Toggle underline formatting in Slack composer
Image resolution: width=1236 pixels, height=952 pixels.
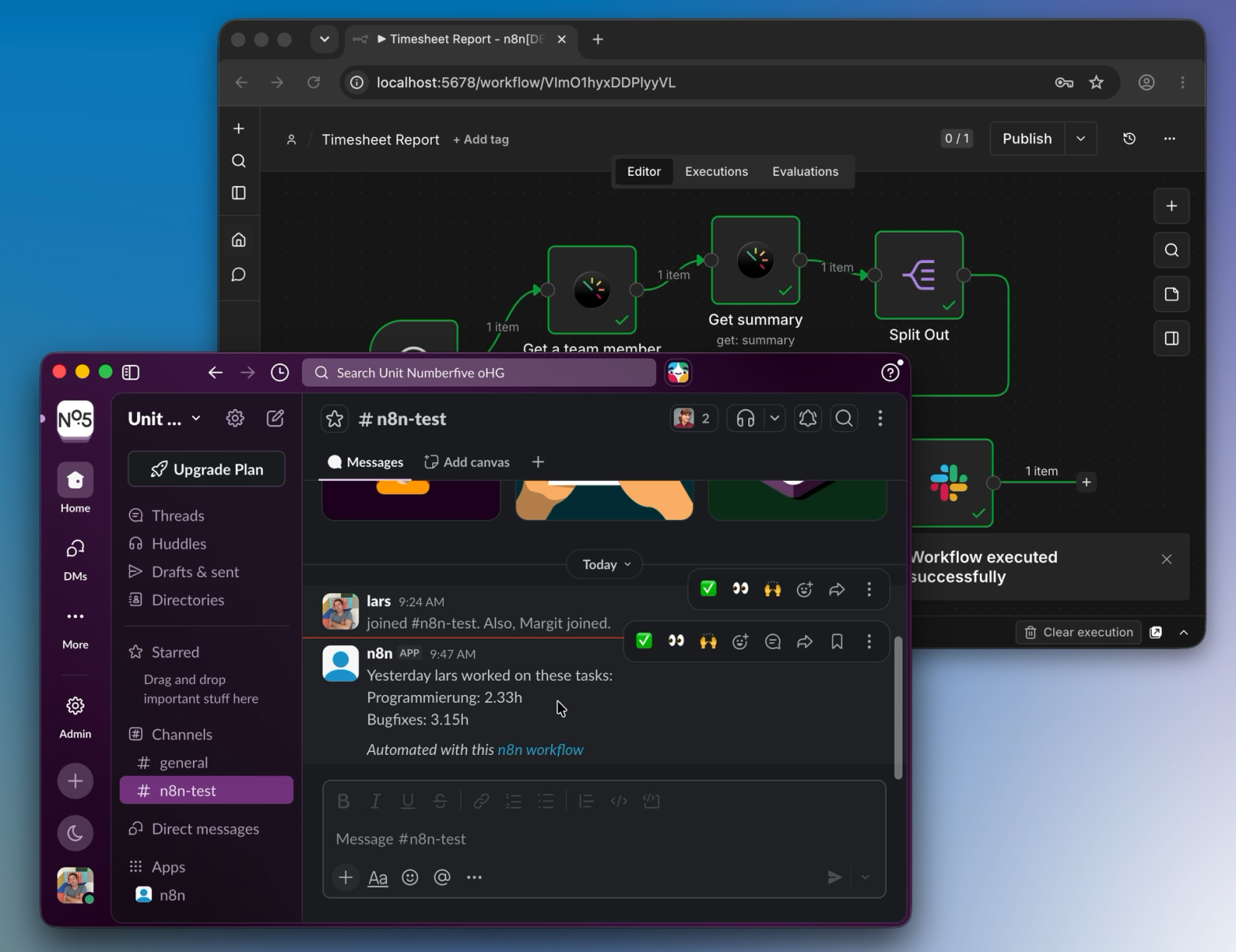(408, 801)
